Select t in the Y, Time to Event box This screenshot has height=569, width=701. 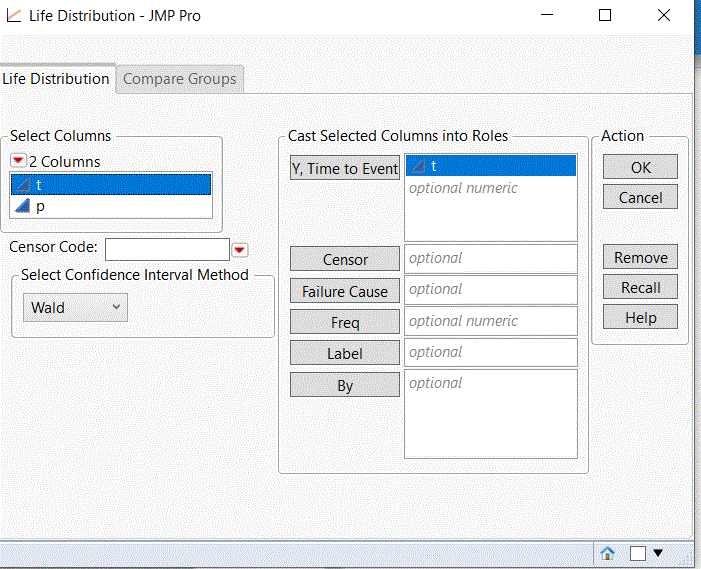[x=490, y=166]
